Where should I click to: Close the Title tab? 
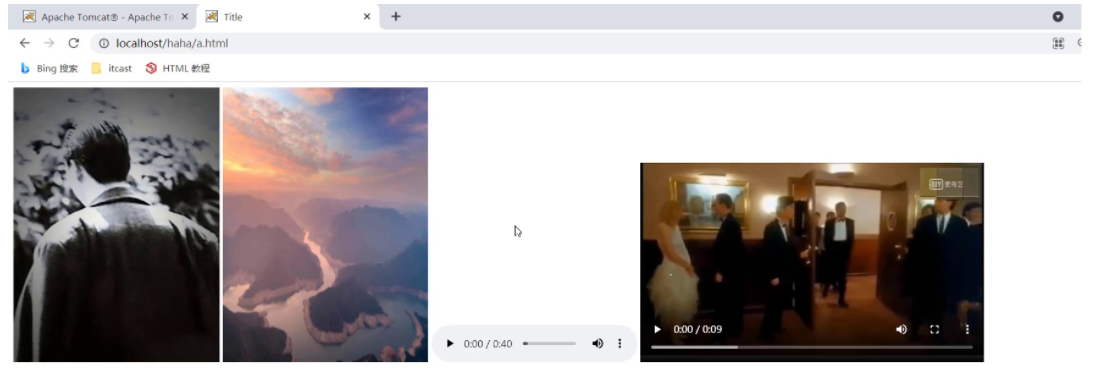coord(367,17)
